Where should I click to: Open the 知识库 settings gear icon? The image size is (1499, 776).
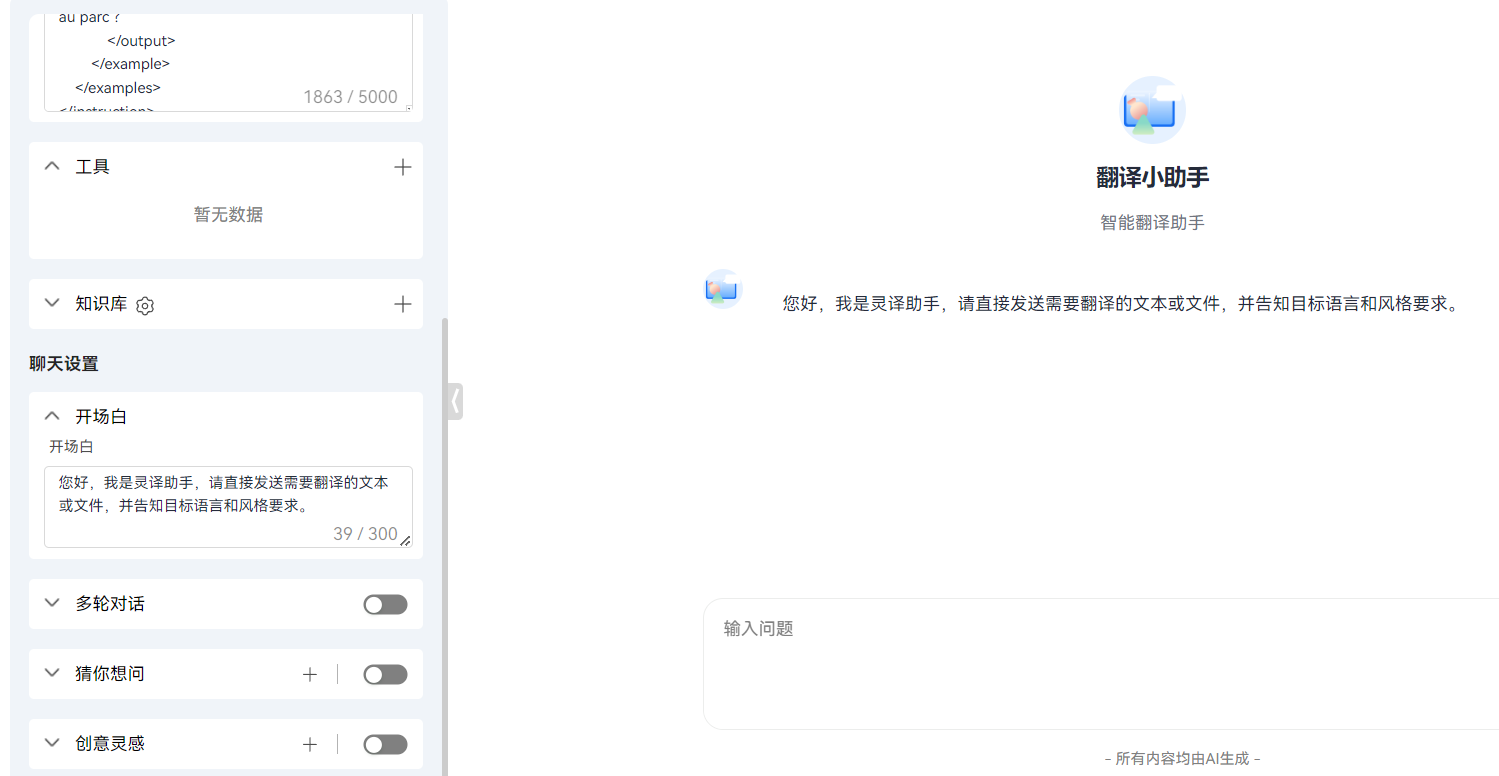[144, 305]
